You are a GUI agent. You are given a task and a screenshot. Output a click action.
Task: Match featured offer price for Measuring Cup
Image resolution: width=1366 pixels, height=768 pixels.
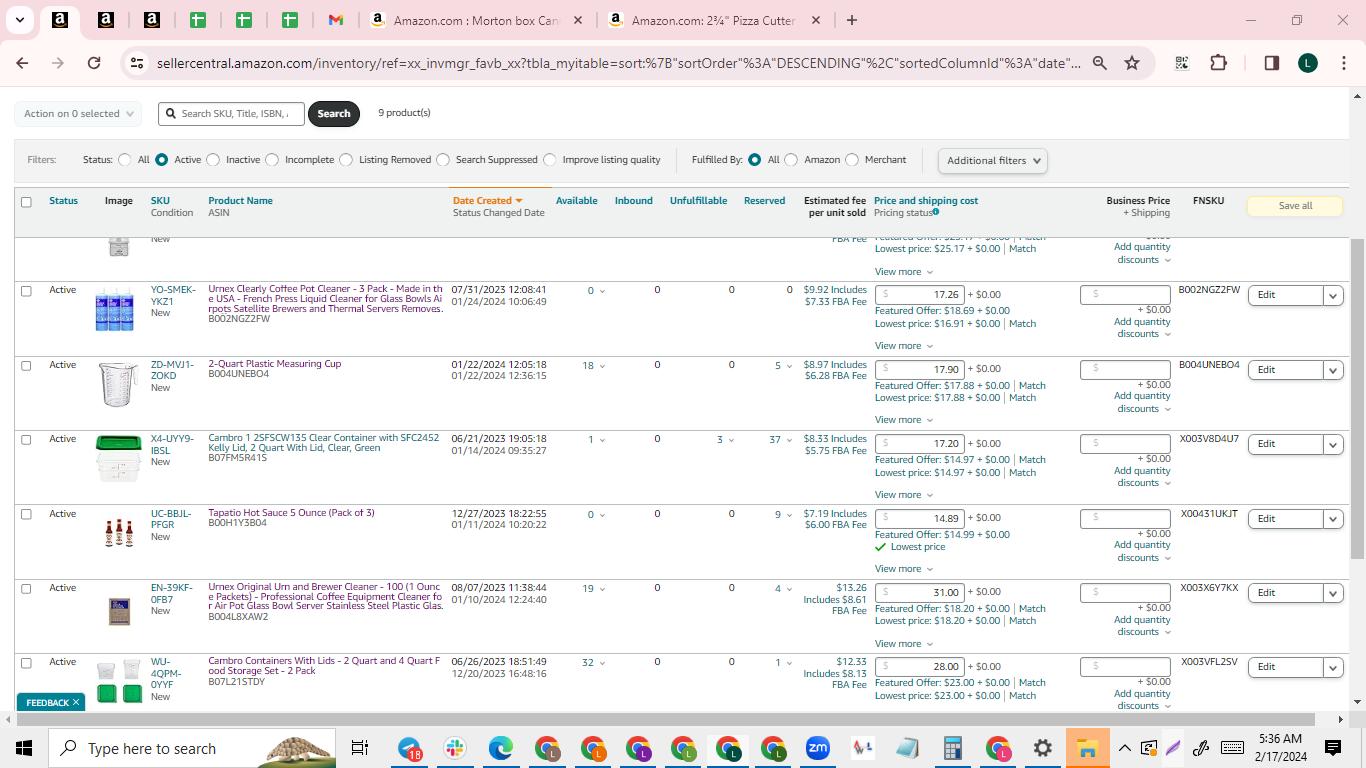pyautogui.click(x=1032, y=386)
